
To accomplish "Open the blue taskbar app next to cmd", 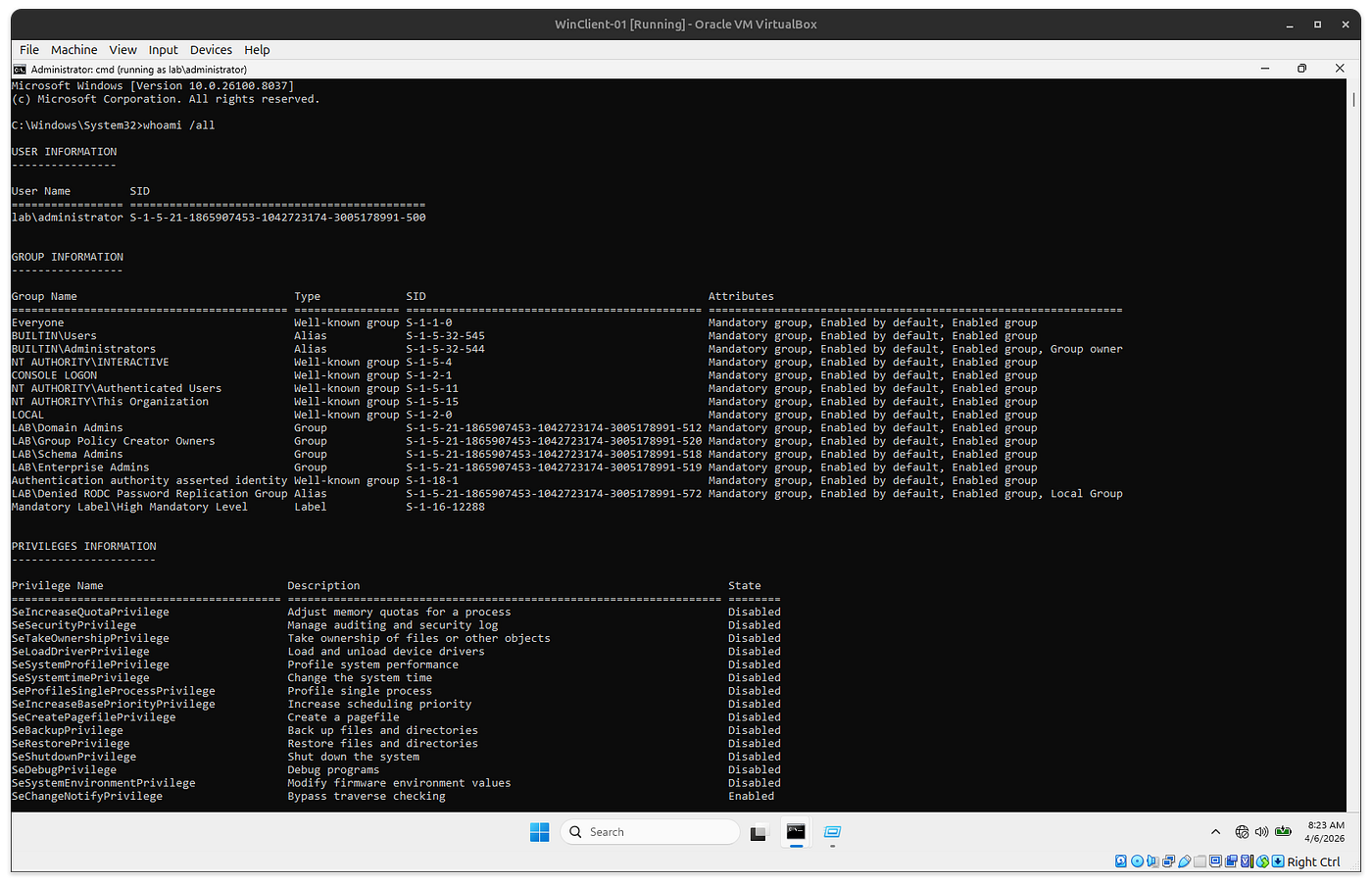I will click(832, 832).
